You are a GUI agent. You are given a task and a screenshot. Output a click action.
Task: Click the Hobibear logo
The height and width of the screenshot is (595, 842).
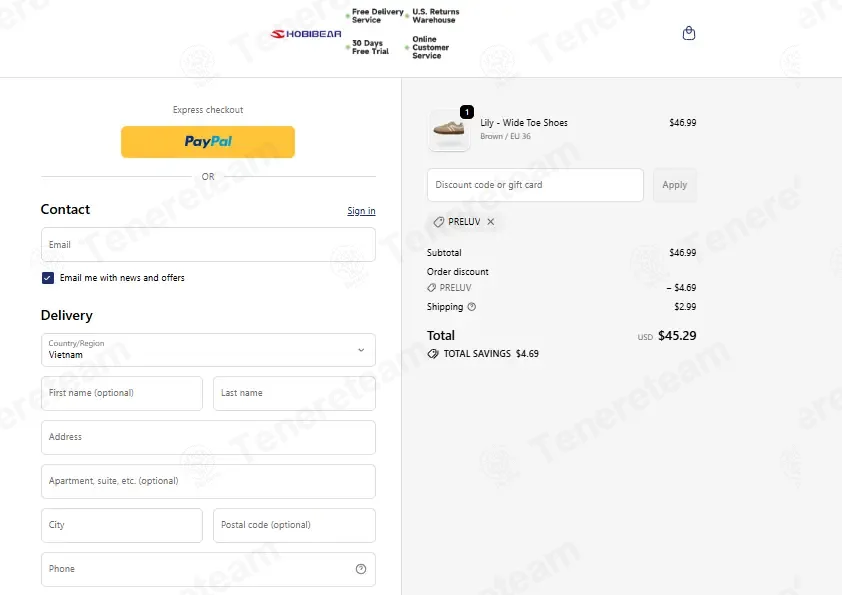306,34
